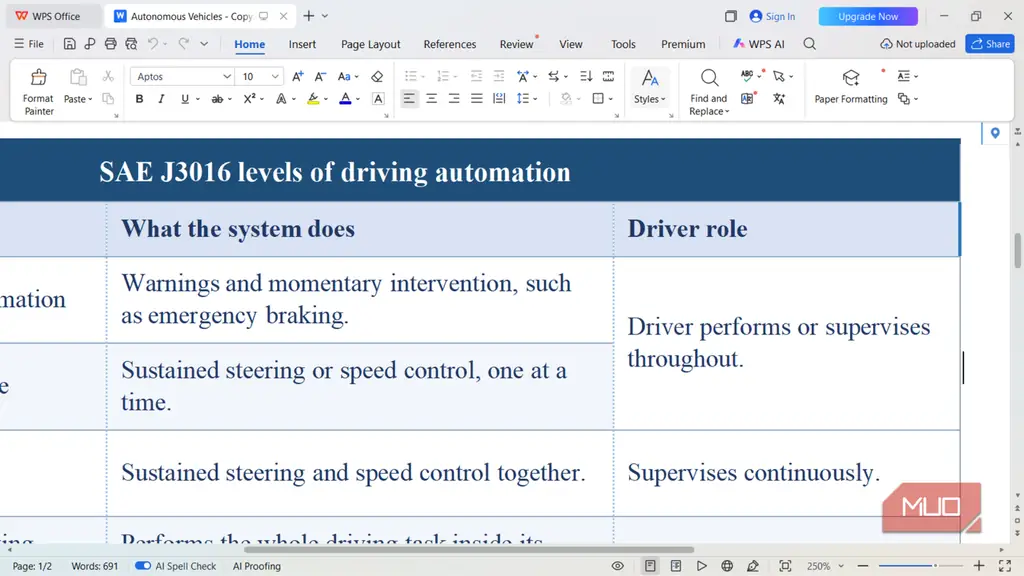Center align the paragraph
1024x576 pixels.
[x=432, y=99]
